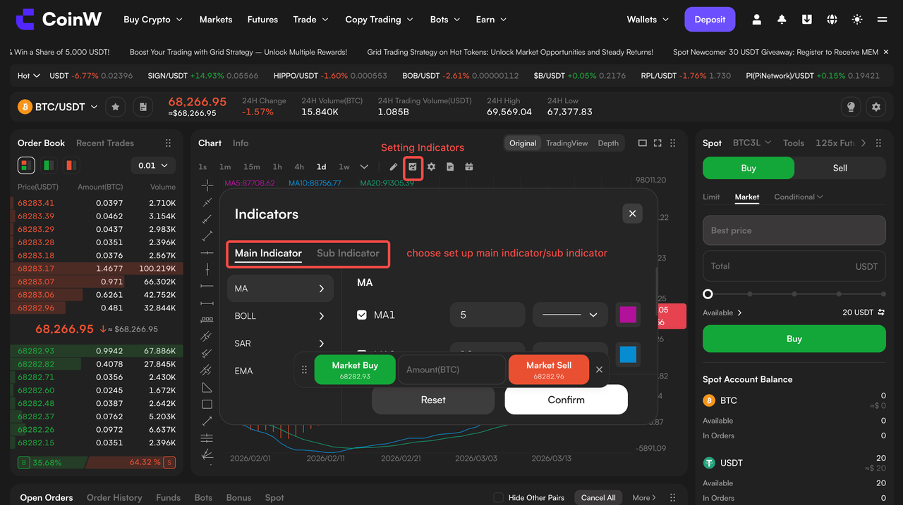Select the Limit order tab

711,197
